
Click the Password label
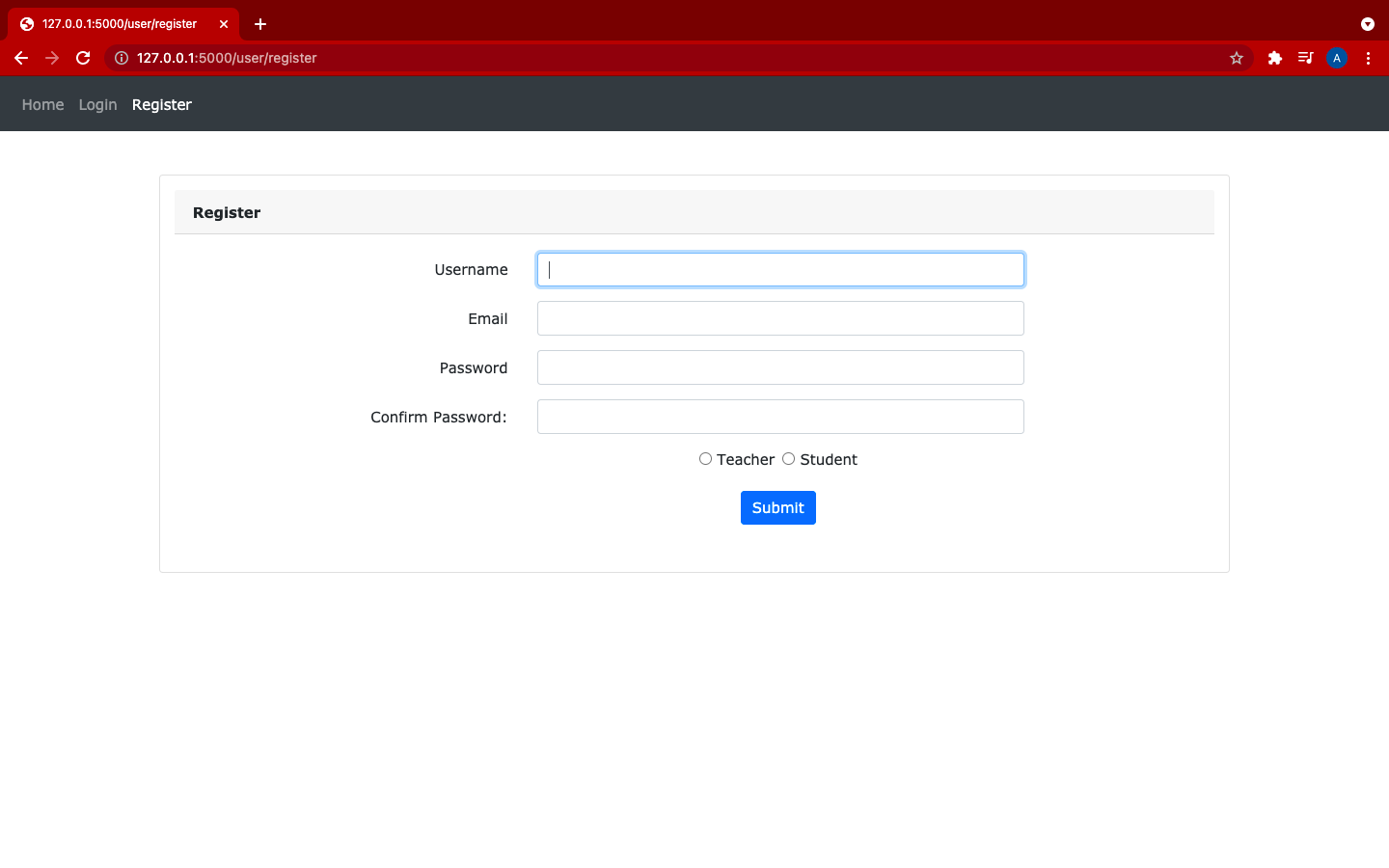pyautogui.click(x=474, y=367)
